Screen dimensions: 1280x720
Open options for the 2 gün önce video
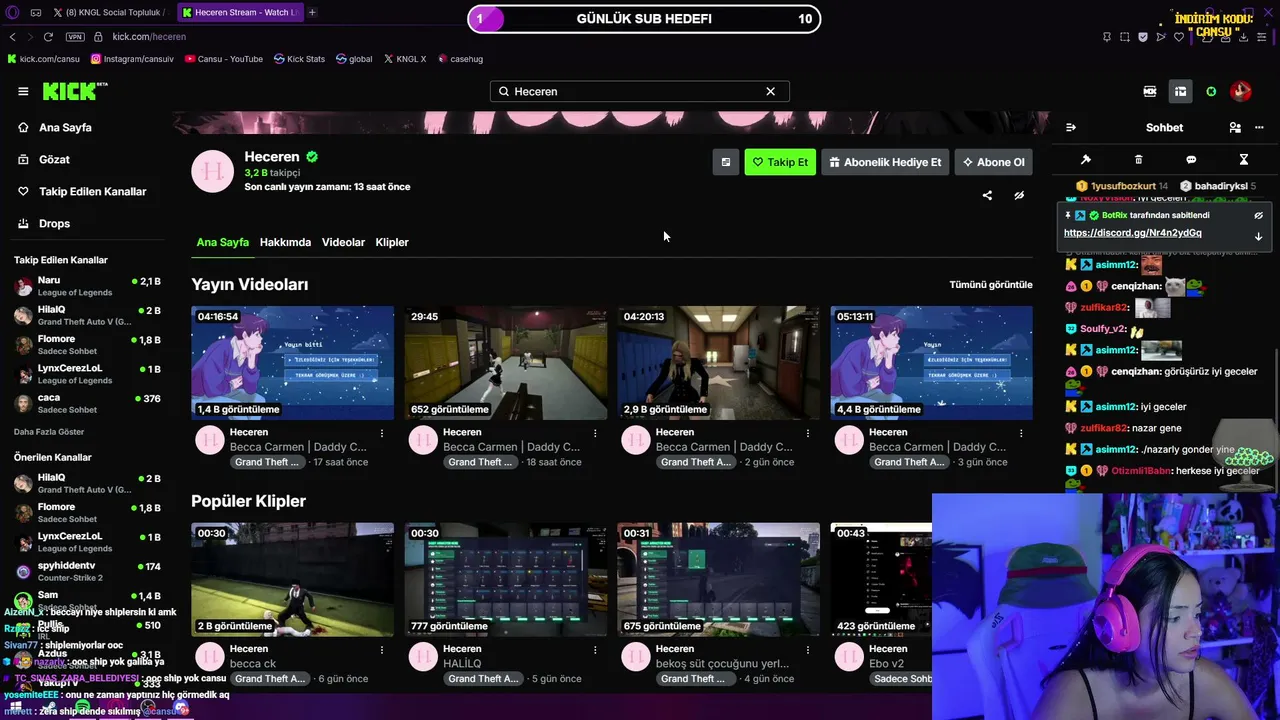[808, 433]
